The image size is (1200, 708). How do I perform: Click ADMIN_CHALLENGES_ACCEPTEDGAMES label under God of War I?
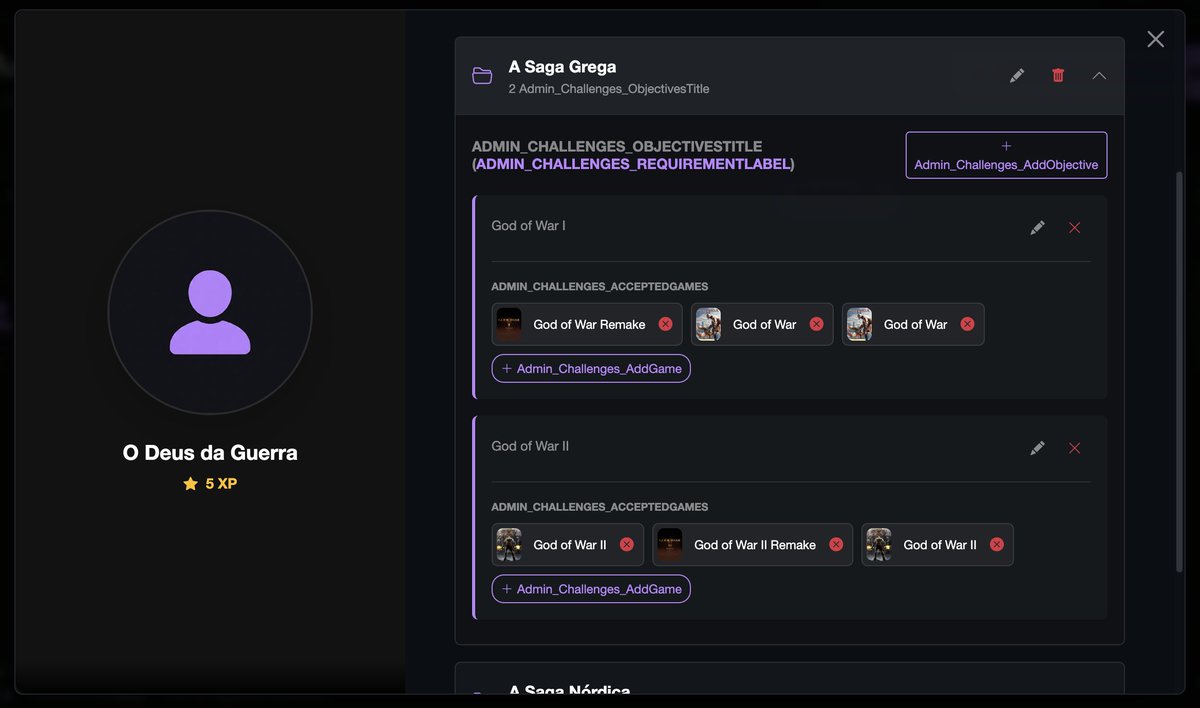600,287
